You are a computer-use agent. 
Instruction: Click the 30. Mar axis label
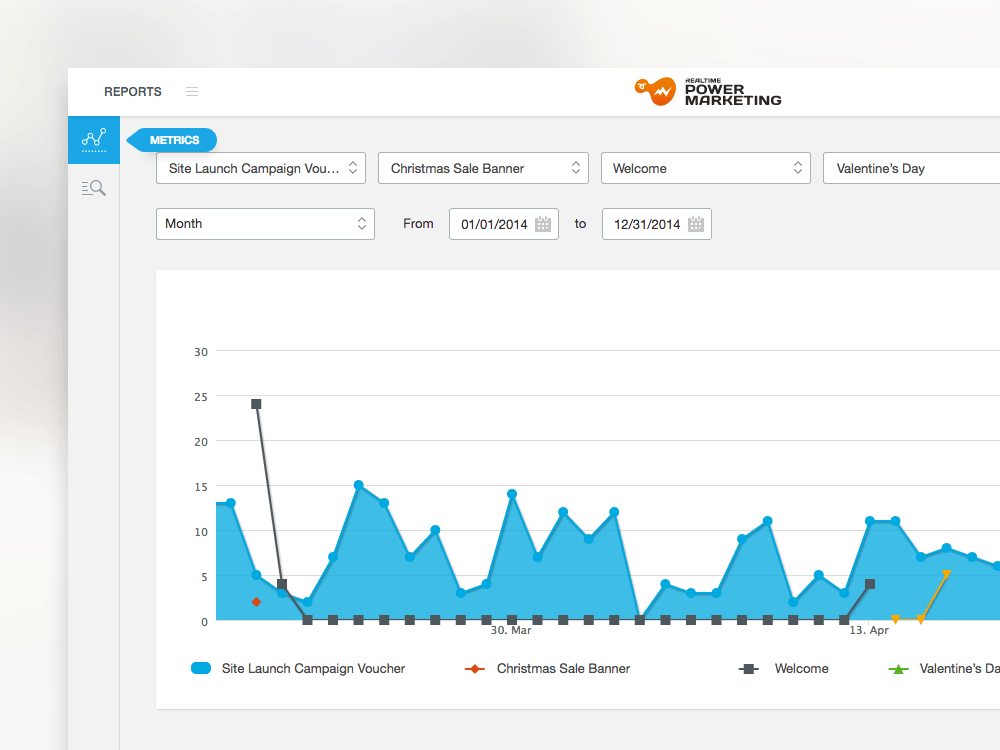511,630
